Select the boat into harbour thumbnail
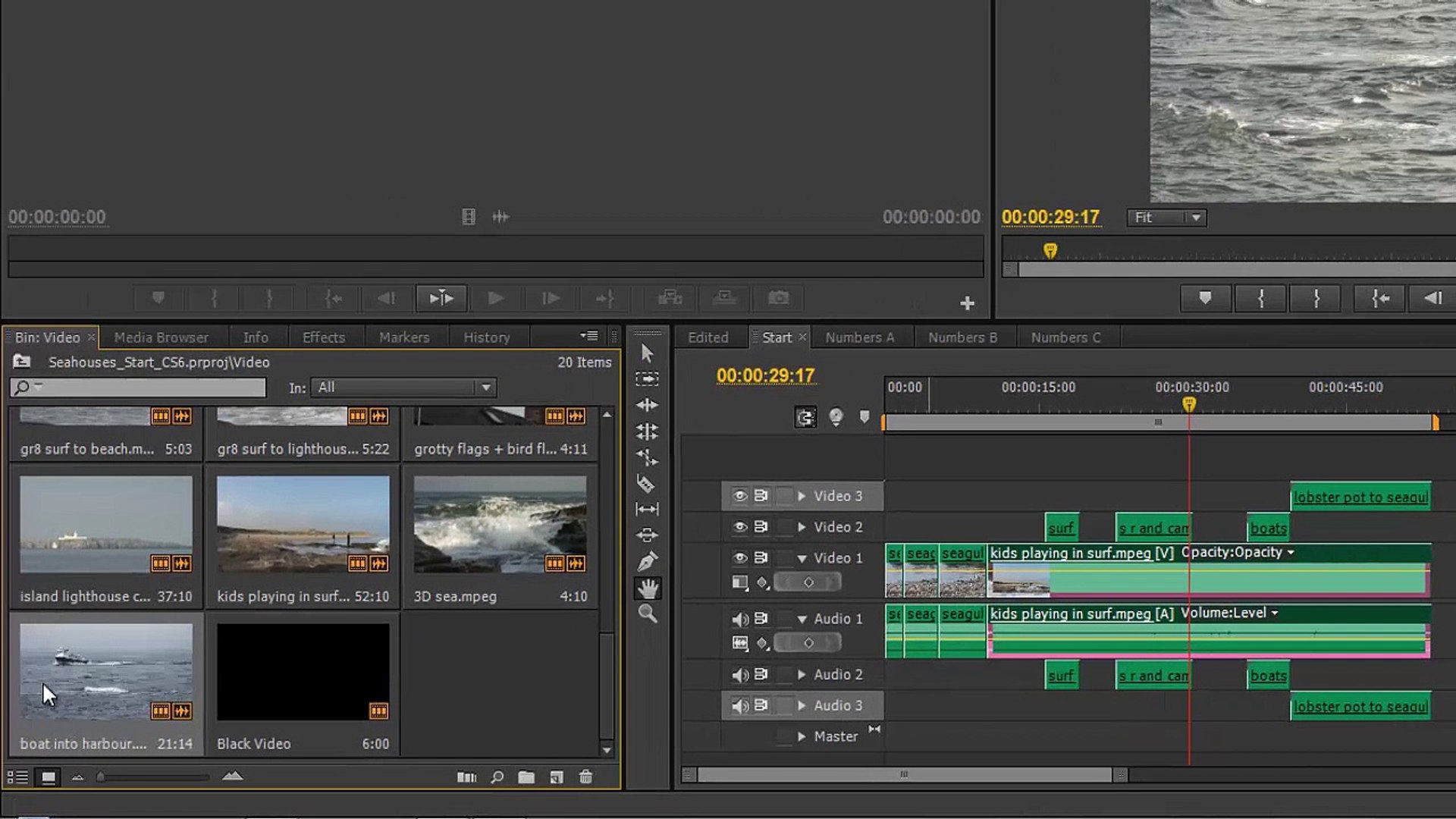Viewport: 1456px width, 819px height. pyautogui.click(x=106, y=672)
